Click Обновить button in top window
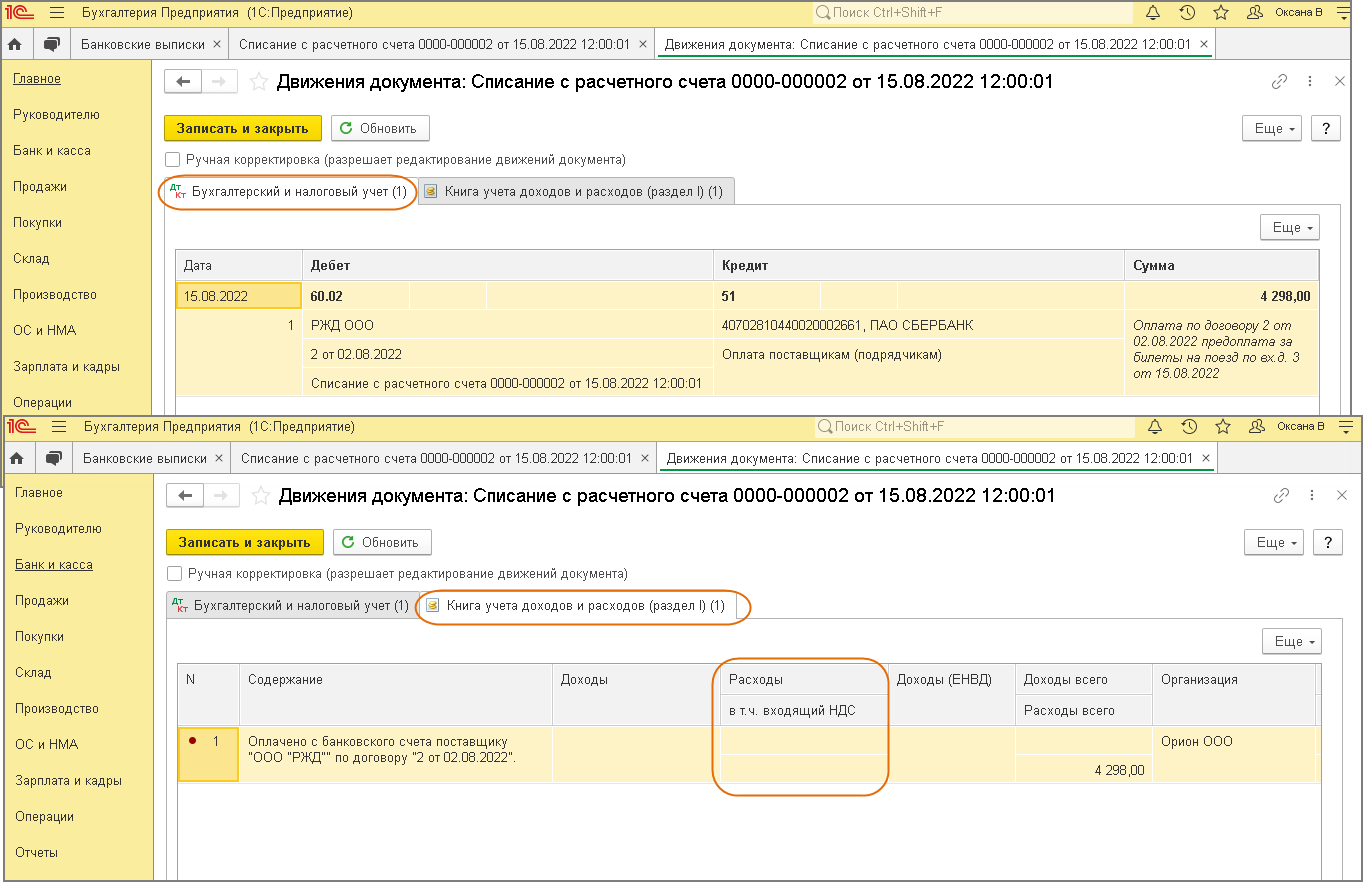Viewport: 1365px width, 883px height. click(380, 128)
